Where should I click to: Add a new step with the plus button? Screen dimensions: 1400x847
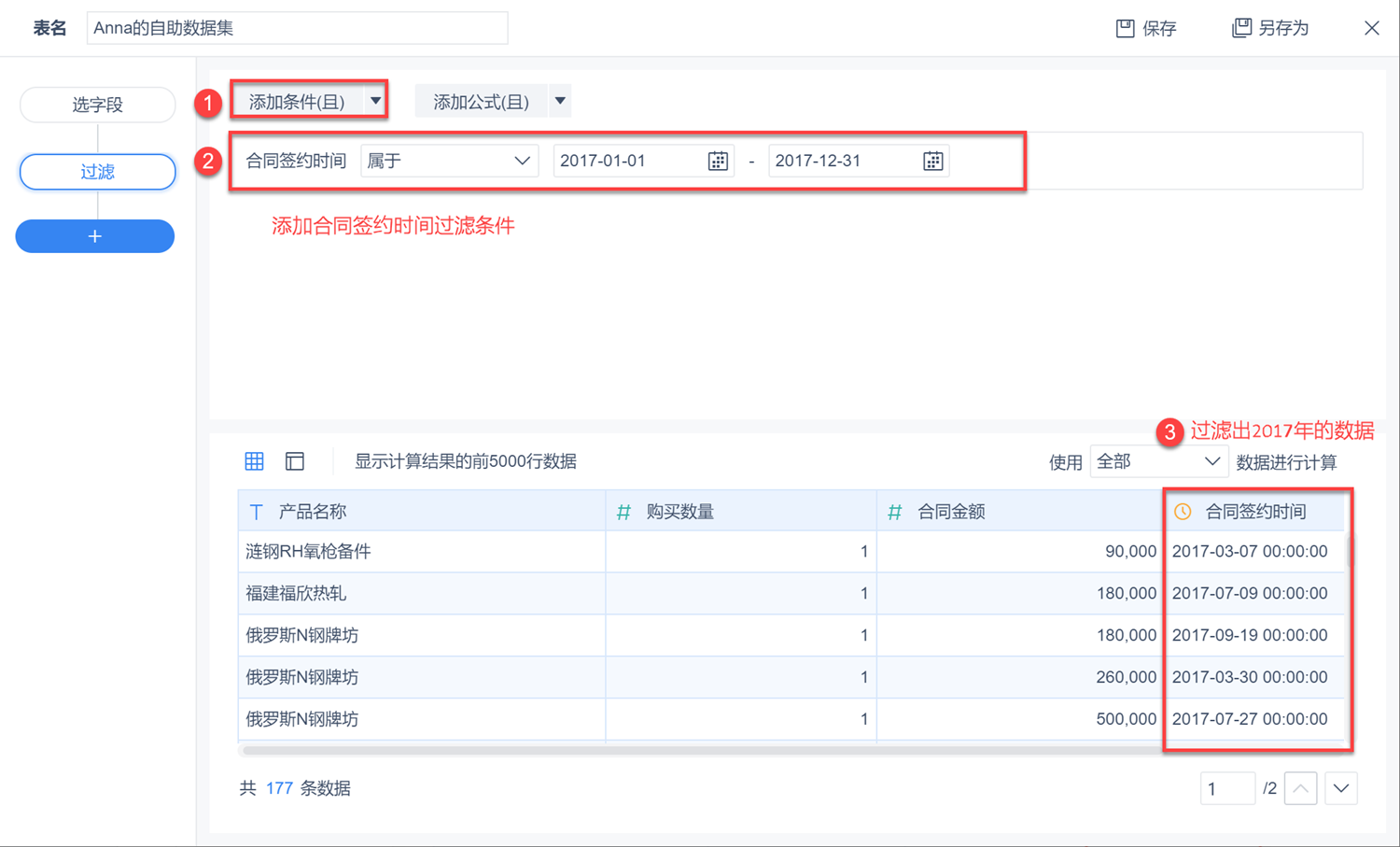coord(95,236)
